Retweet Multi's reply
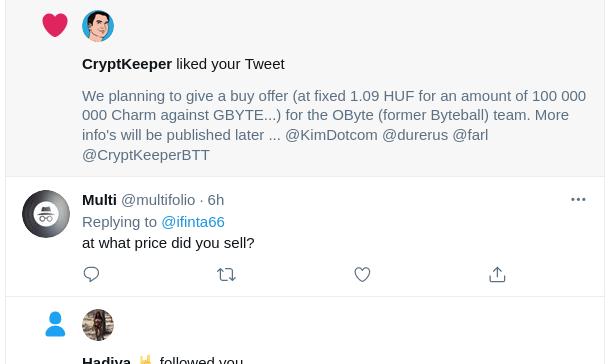Screen dimensions: 614x364 (226, 275)
